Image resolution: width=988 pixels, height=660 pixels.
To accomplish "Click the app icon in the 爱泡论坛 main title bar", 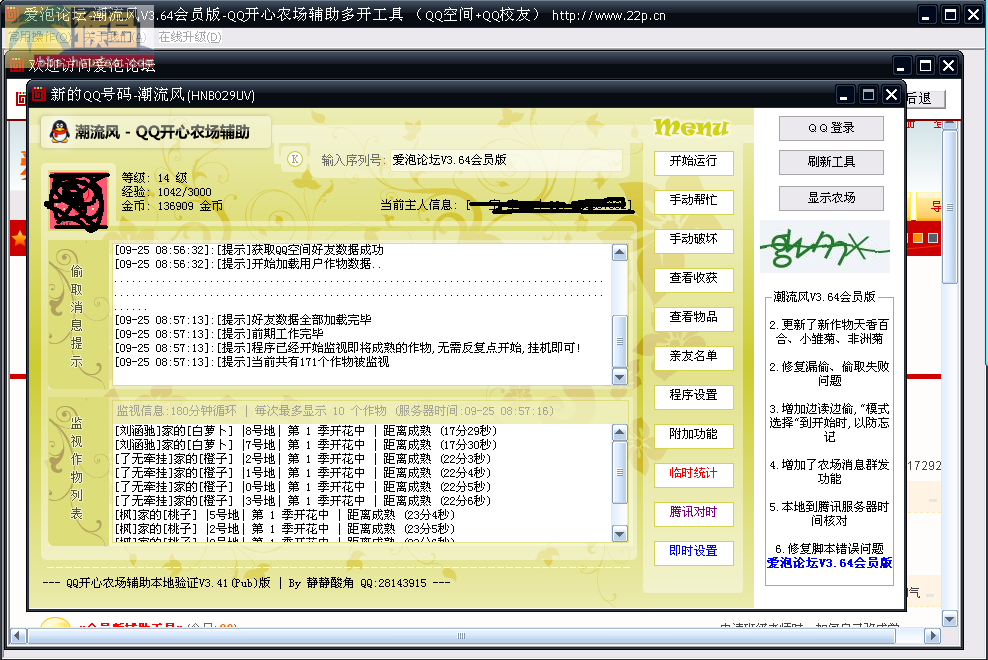I will pyautogui.click(x=12, y=14).
